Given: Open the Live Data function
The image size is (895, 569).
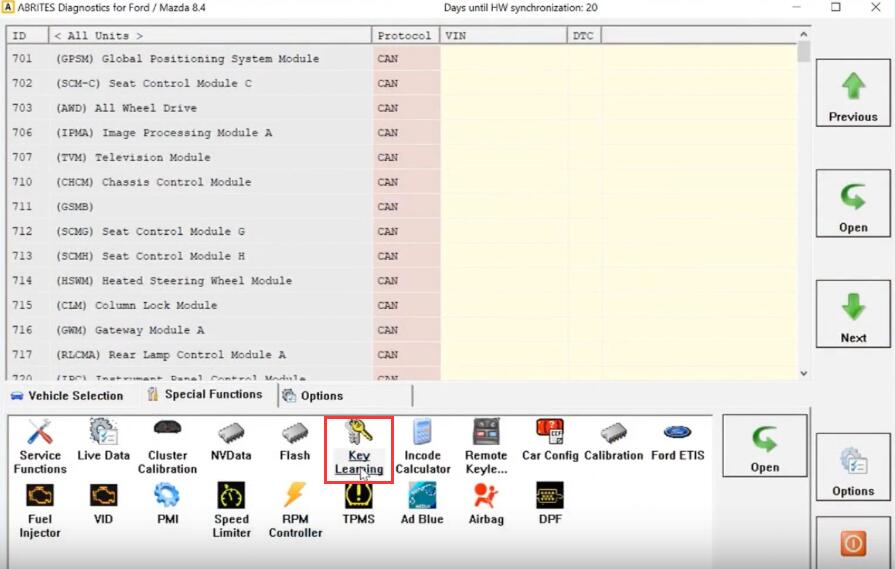Looking at the screenshot, I should click(x=104, y=440).
